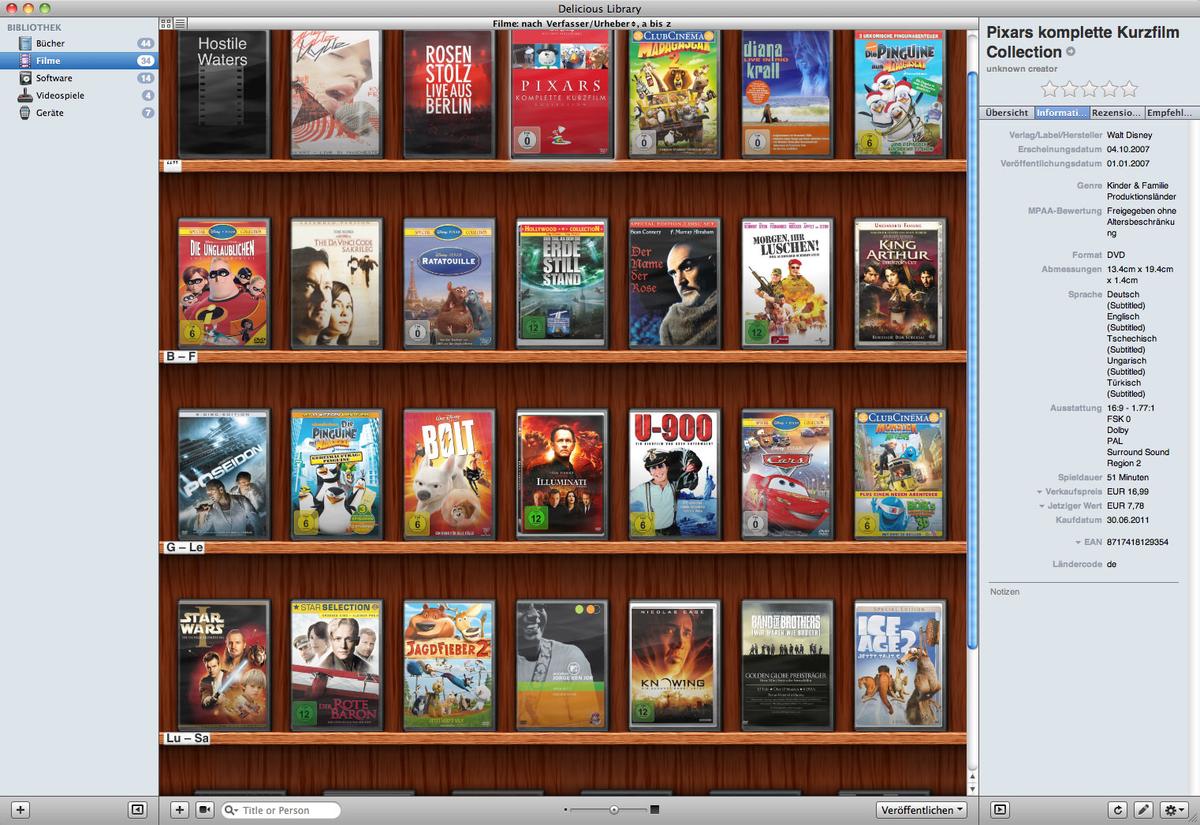
Task: Select the Pixars komplette Kurzfilm Collection cover
Action: click(561, 93)
